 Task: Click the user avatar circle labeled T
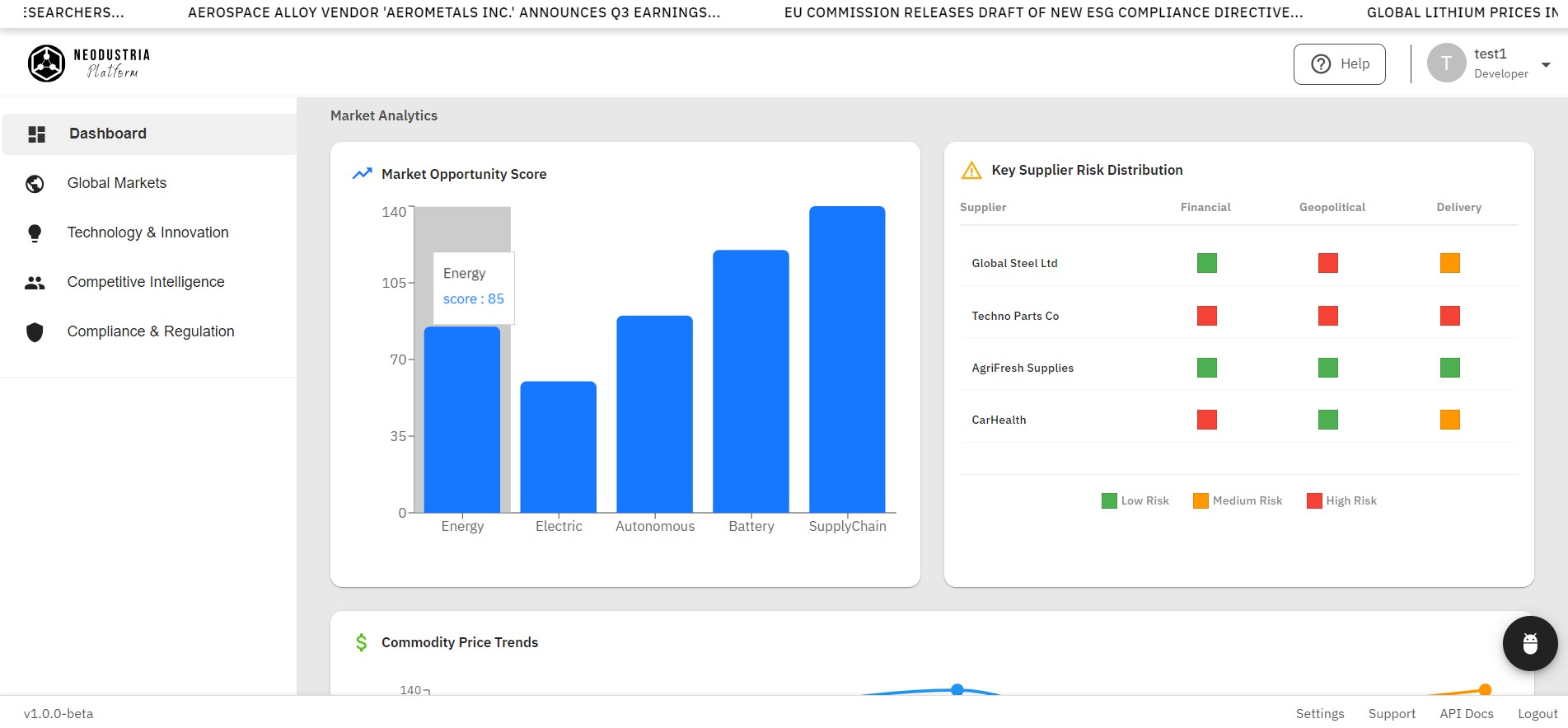point(1446,63)
